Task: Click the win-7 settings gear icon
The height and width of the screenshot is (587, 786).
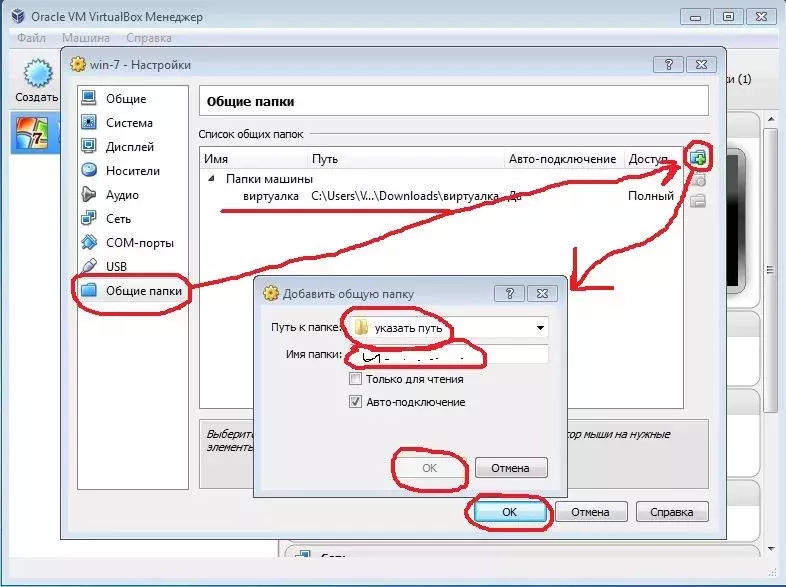Action: coord(78,64)
